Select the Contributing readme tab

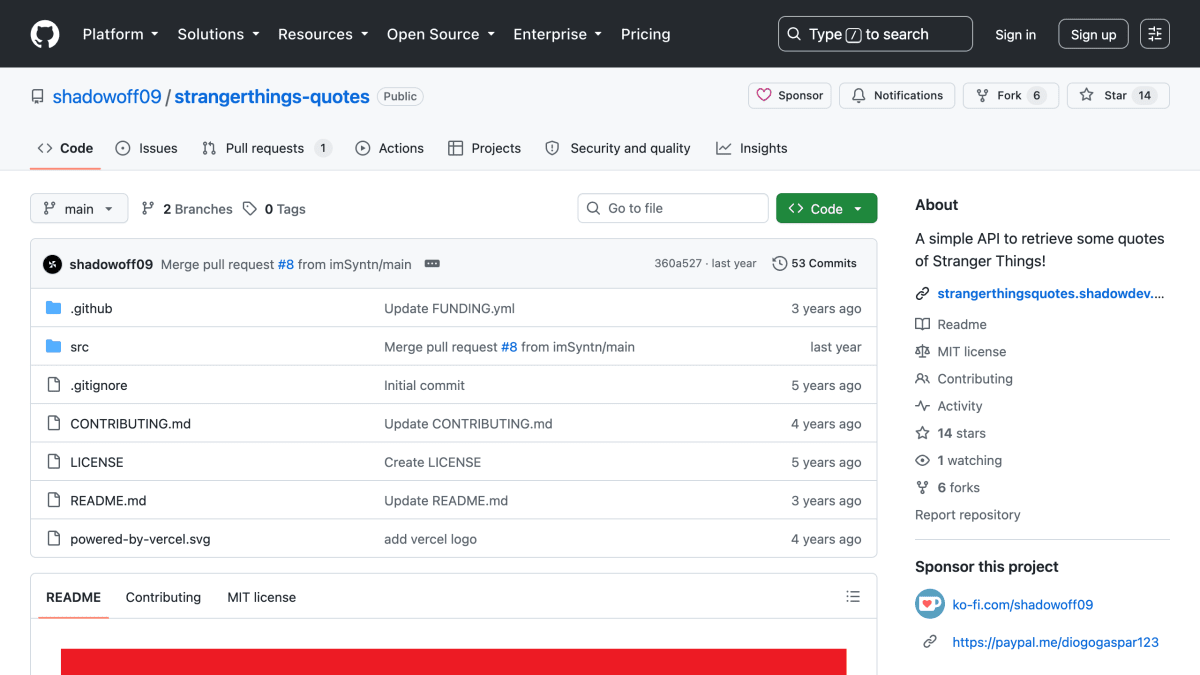[163, 597]
